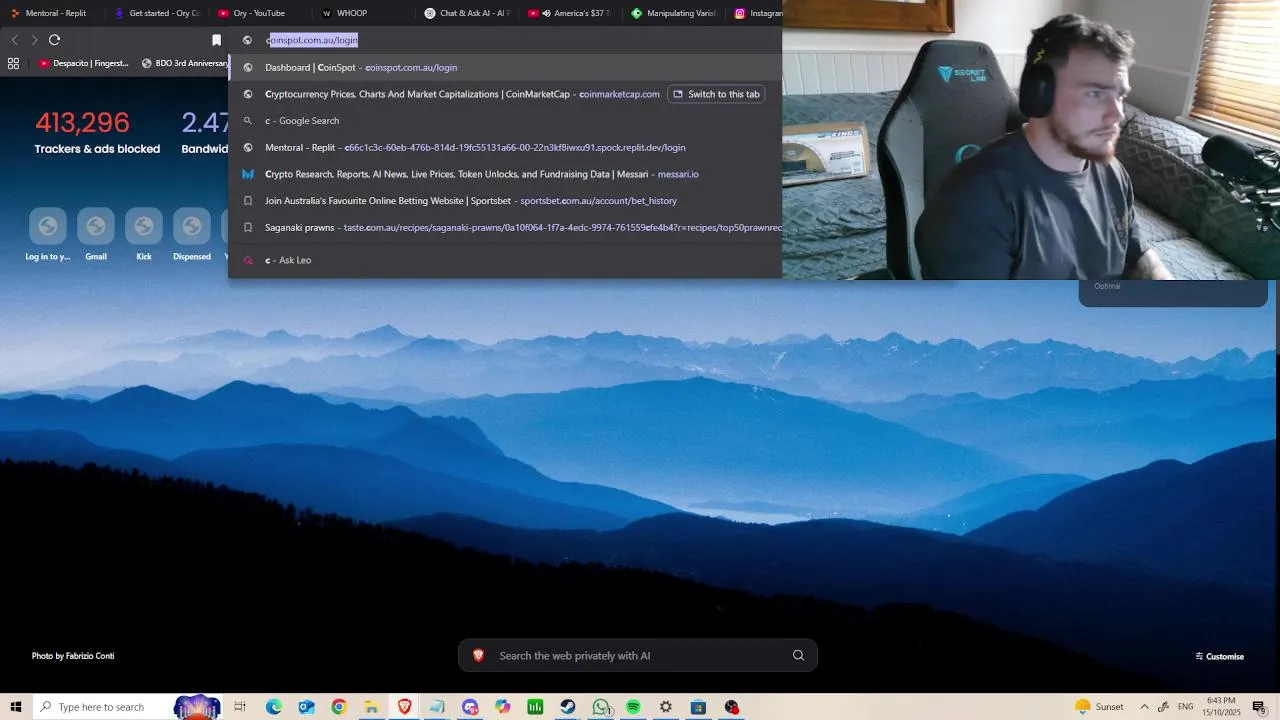Viewport: 1280px width, 720px height.
Task: Click the Trackers & ads blocked stat
Action: point(97,132)
